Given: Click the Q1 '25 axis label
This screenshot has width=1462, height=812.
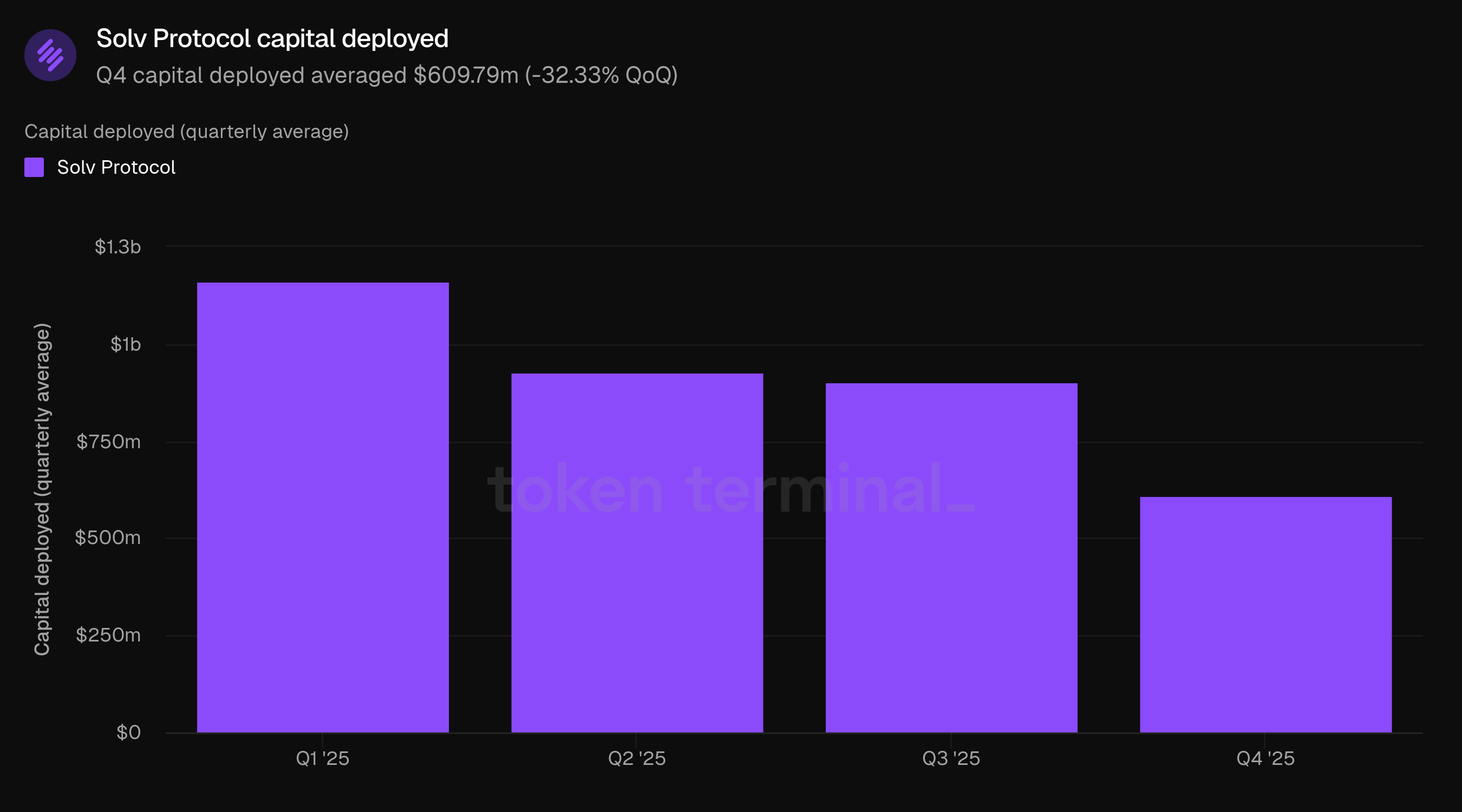Looking at the screenshot, I should coord(322,758).
